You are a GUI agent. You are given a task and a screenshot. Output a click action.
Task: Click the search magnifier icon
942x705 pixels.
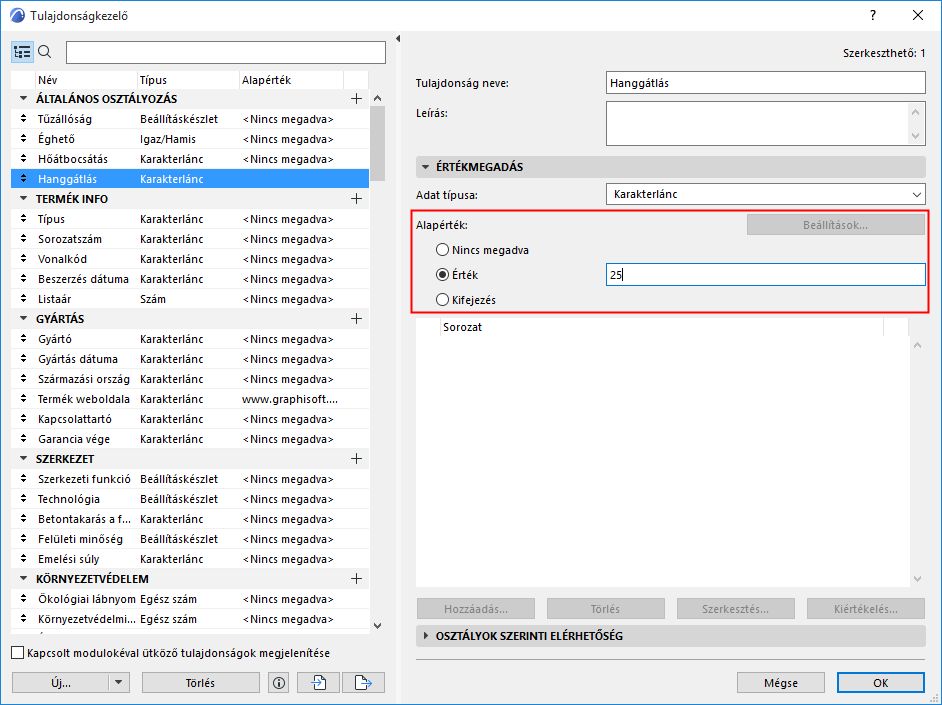45,52
